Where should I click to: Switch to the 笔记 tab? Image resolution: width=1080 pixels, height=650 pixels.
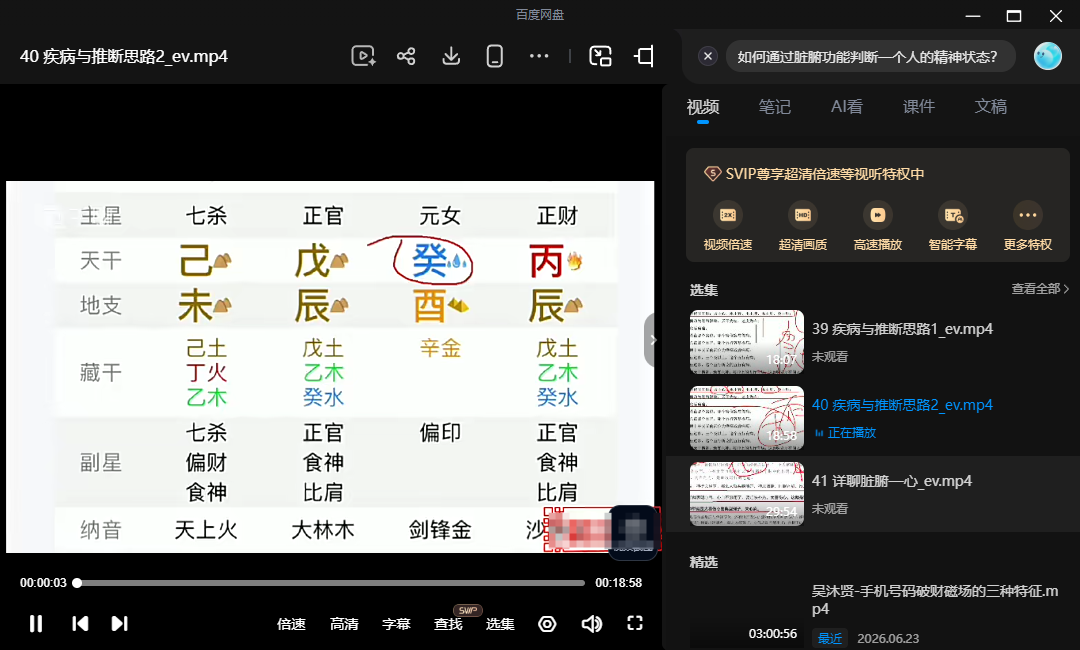click(x=774, y=107)
